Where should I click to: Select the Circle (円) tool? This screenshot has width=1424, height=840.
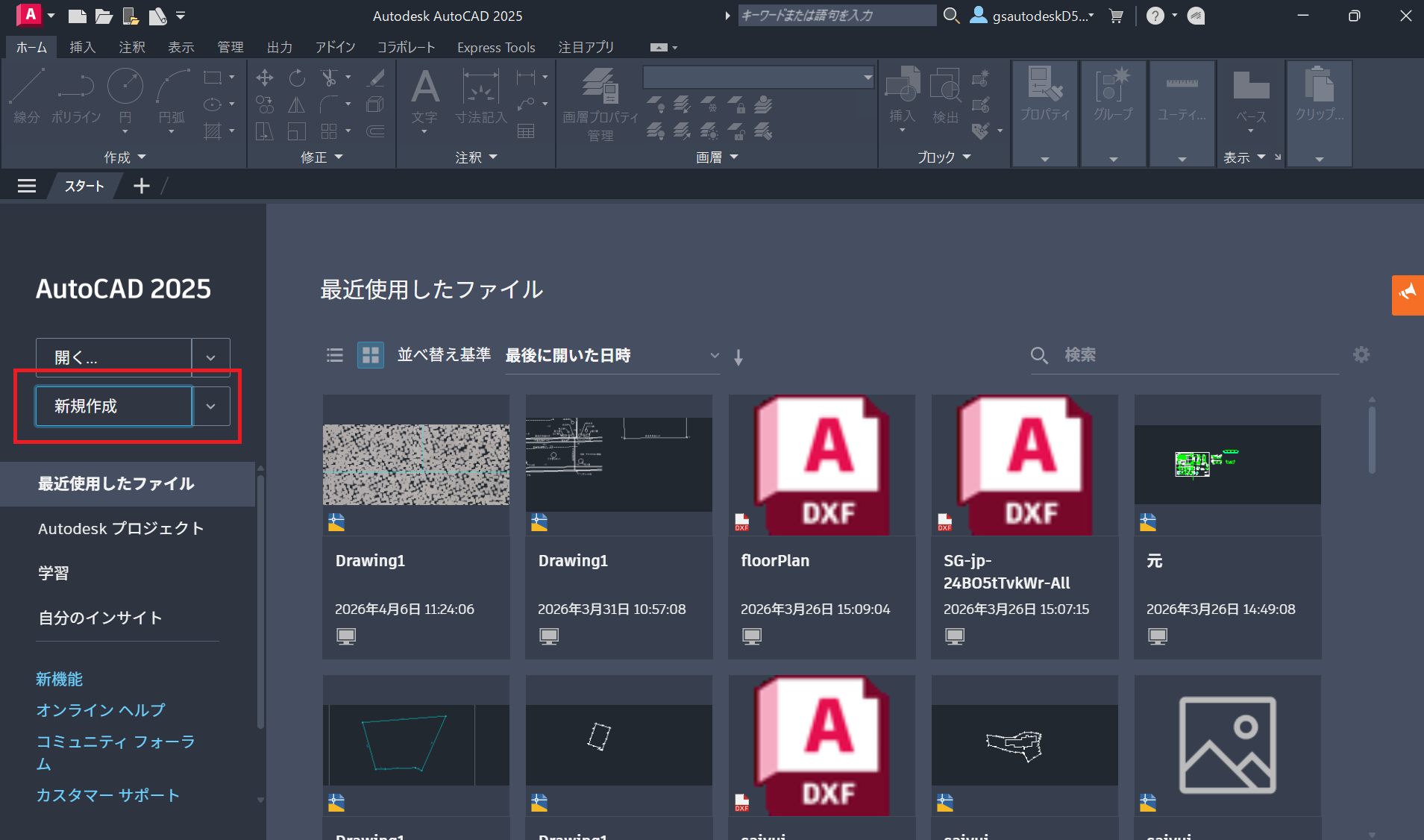click(125, 87)
